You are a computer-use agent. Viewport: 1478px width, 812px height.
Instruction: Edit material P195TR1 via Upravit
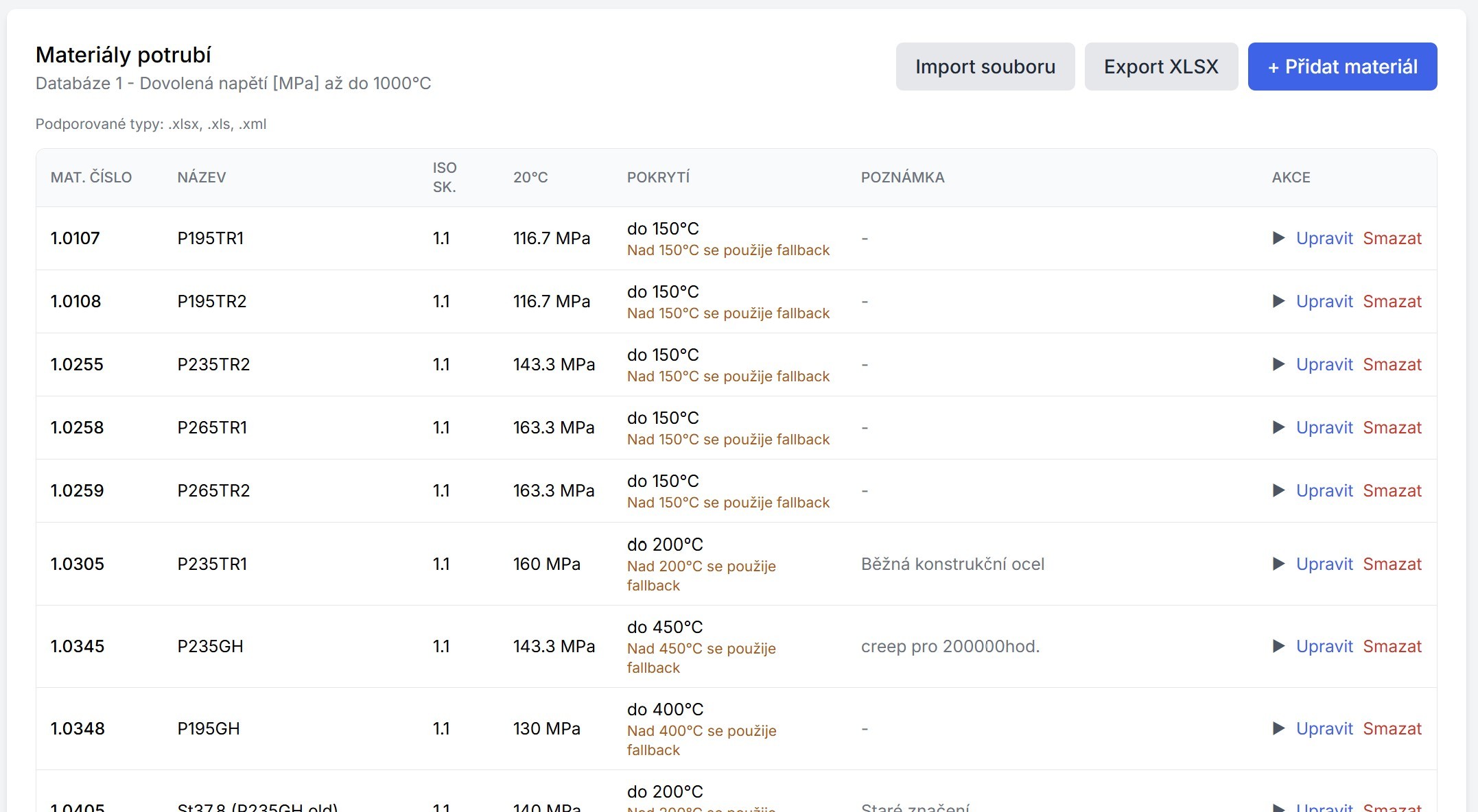(1324, 238)
